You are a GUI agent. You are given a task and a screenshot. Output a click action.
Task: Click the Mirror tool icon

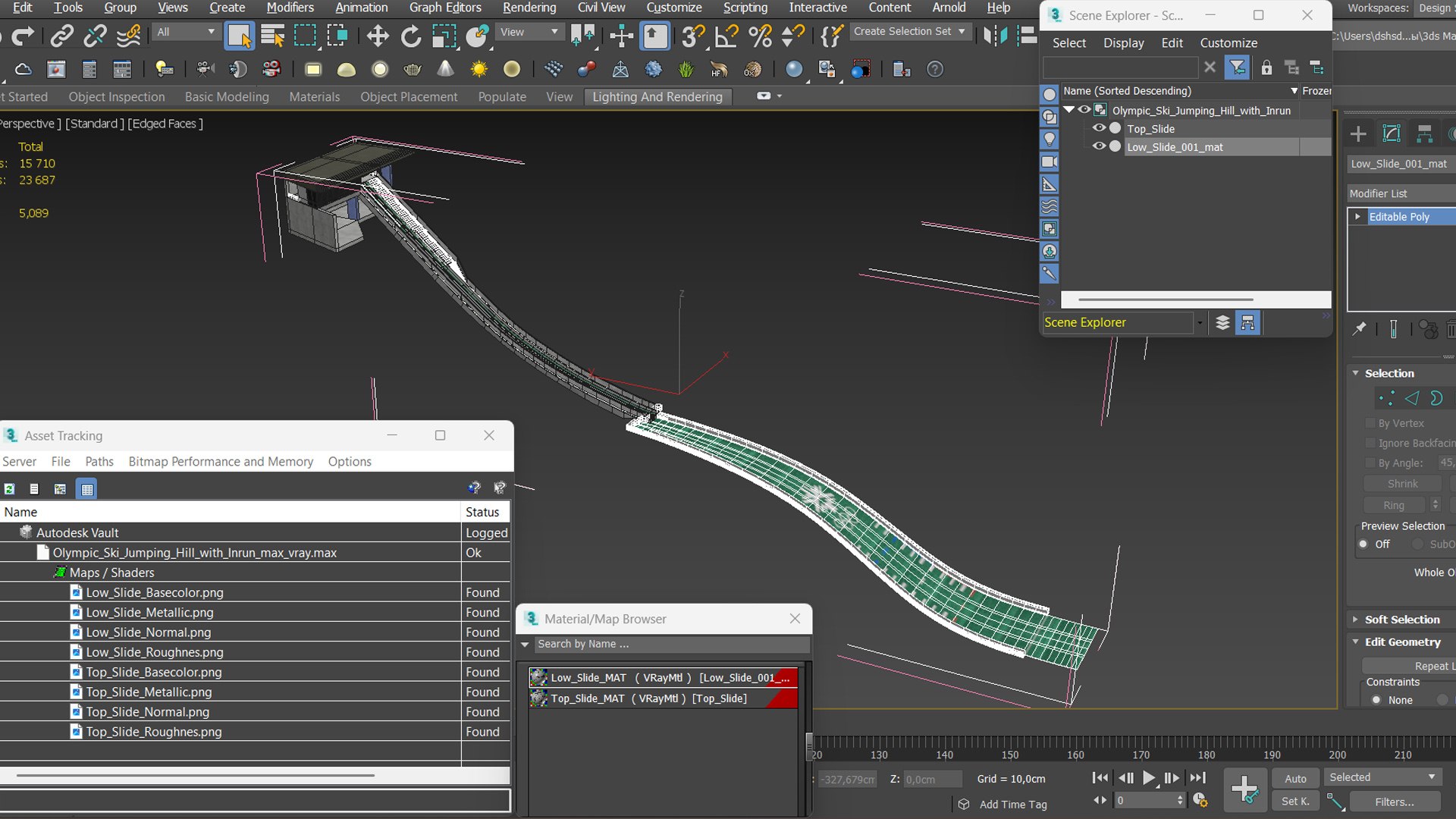(994, 36)
